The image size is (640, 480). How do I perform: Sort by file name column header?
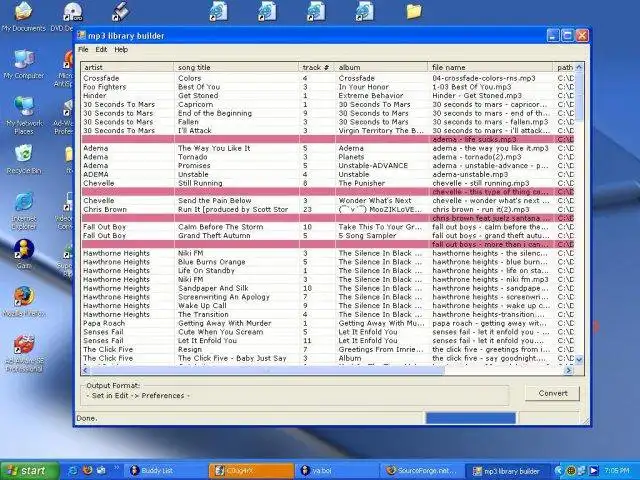tap(490, 67)
